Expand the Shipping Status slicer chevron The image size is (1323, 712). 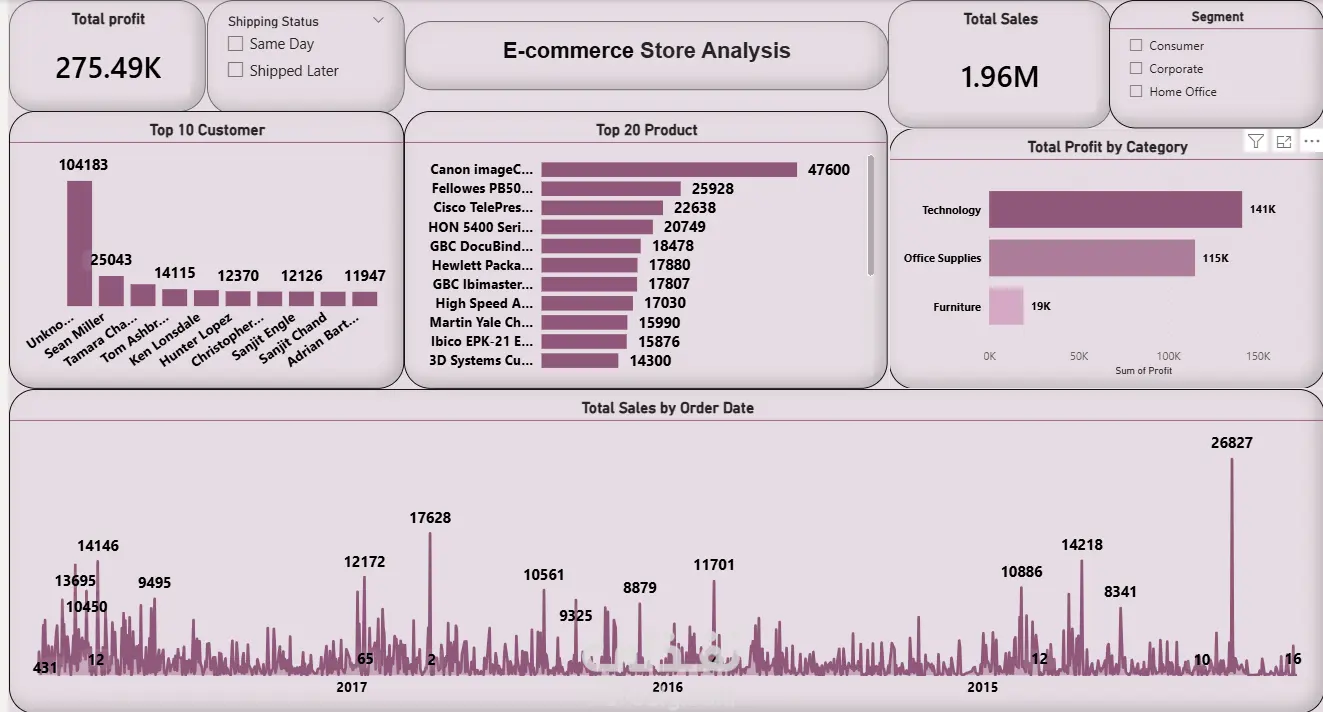pos(378,20)
